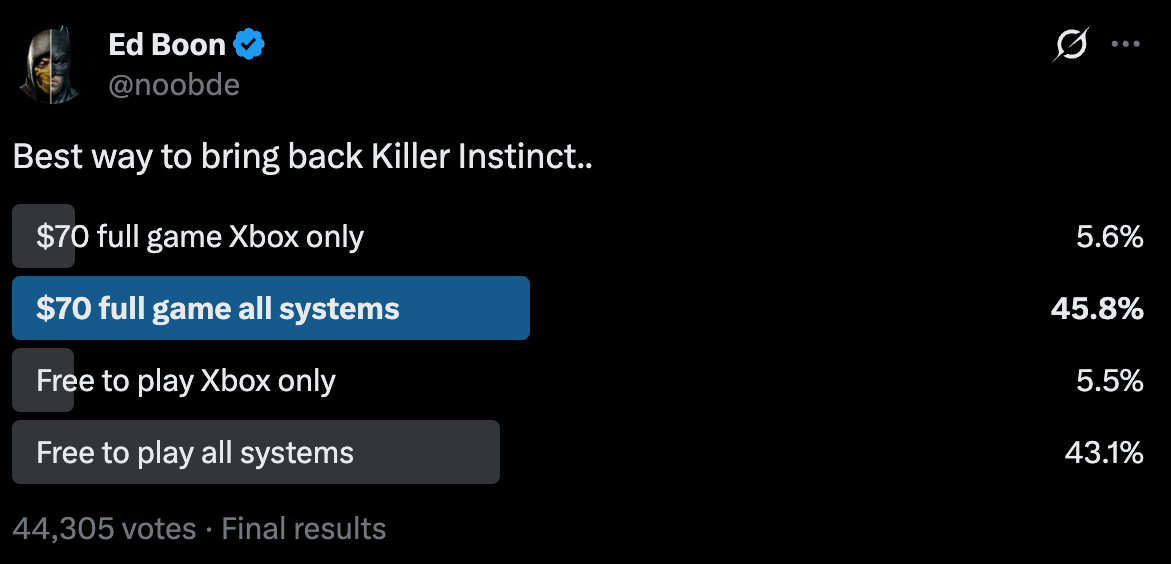Select the "$70 full game all systems" option
The image size is (1171, 564).
point(218,309)
